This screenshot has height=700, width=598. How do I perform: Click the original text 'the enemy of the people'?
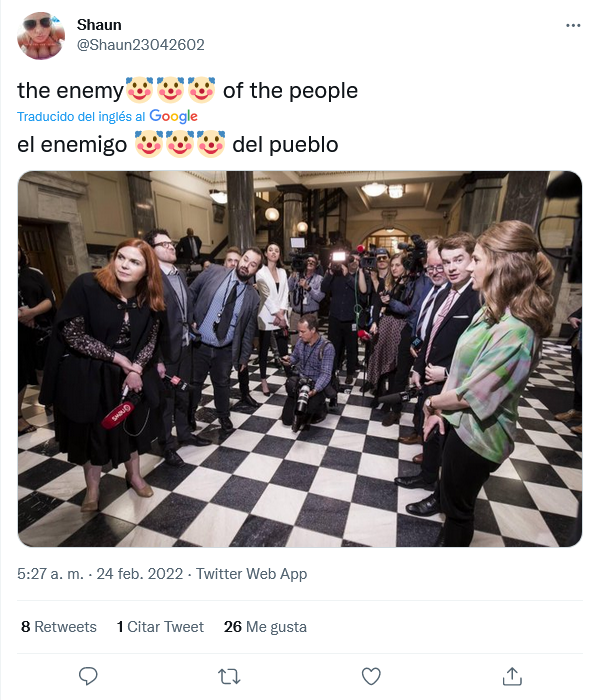click(x=187, y=91)
